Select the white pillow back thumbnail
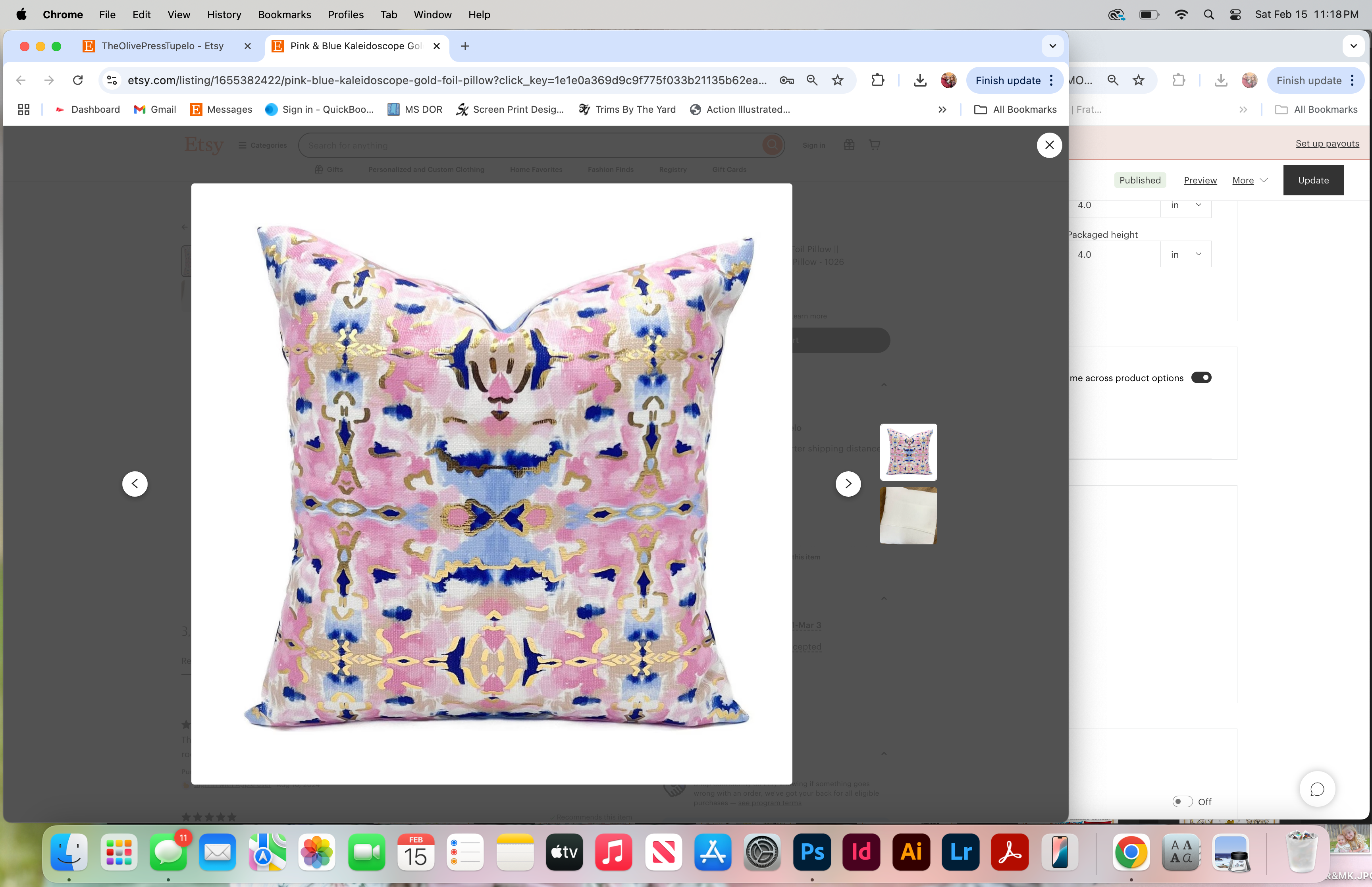This screenshot has height=887, width=1372. [908, 515]
